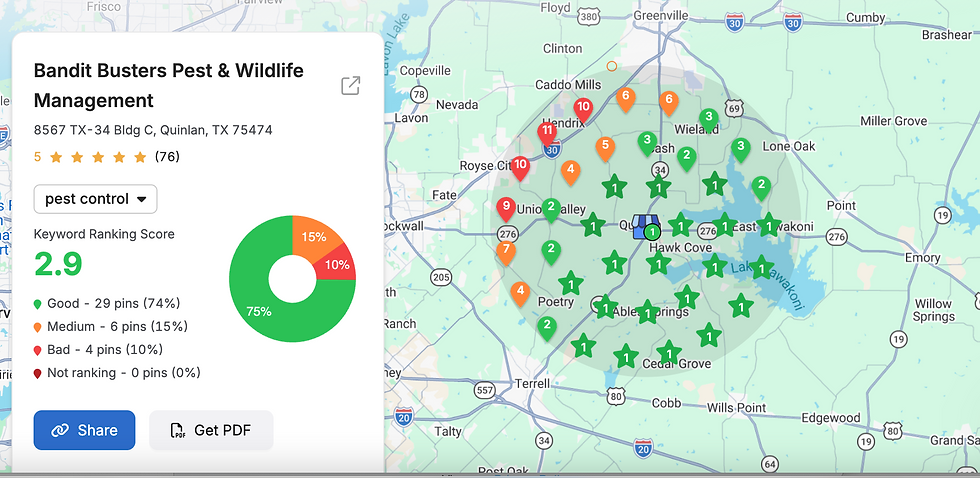Click the small orange circle marker near Clinton

coord(612,66)
